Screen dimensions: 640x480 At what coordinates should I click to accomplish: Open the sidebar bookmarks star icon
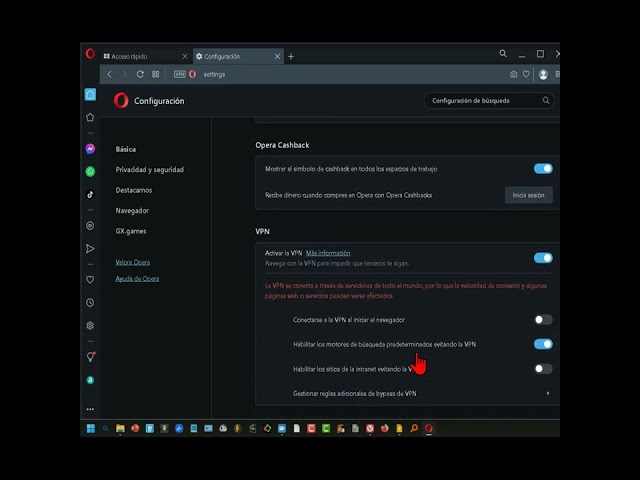(90, 118)
